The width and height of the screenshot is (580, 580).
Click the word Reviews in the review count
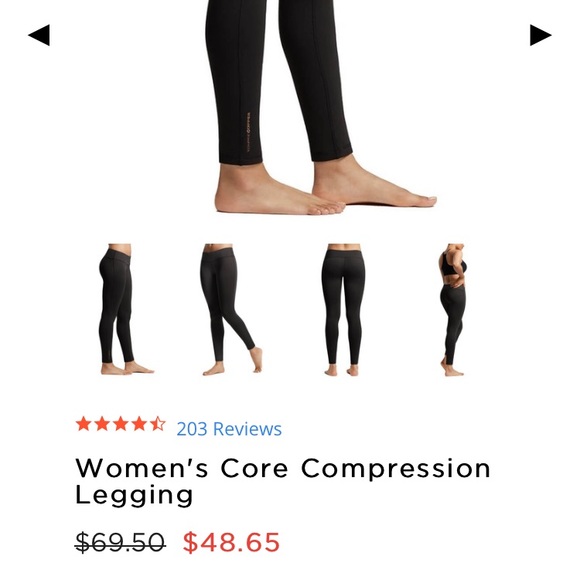click(x=247, y=429)
